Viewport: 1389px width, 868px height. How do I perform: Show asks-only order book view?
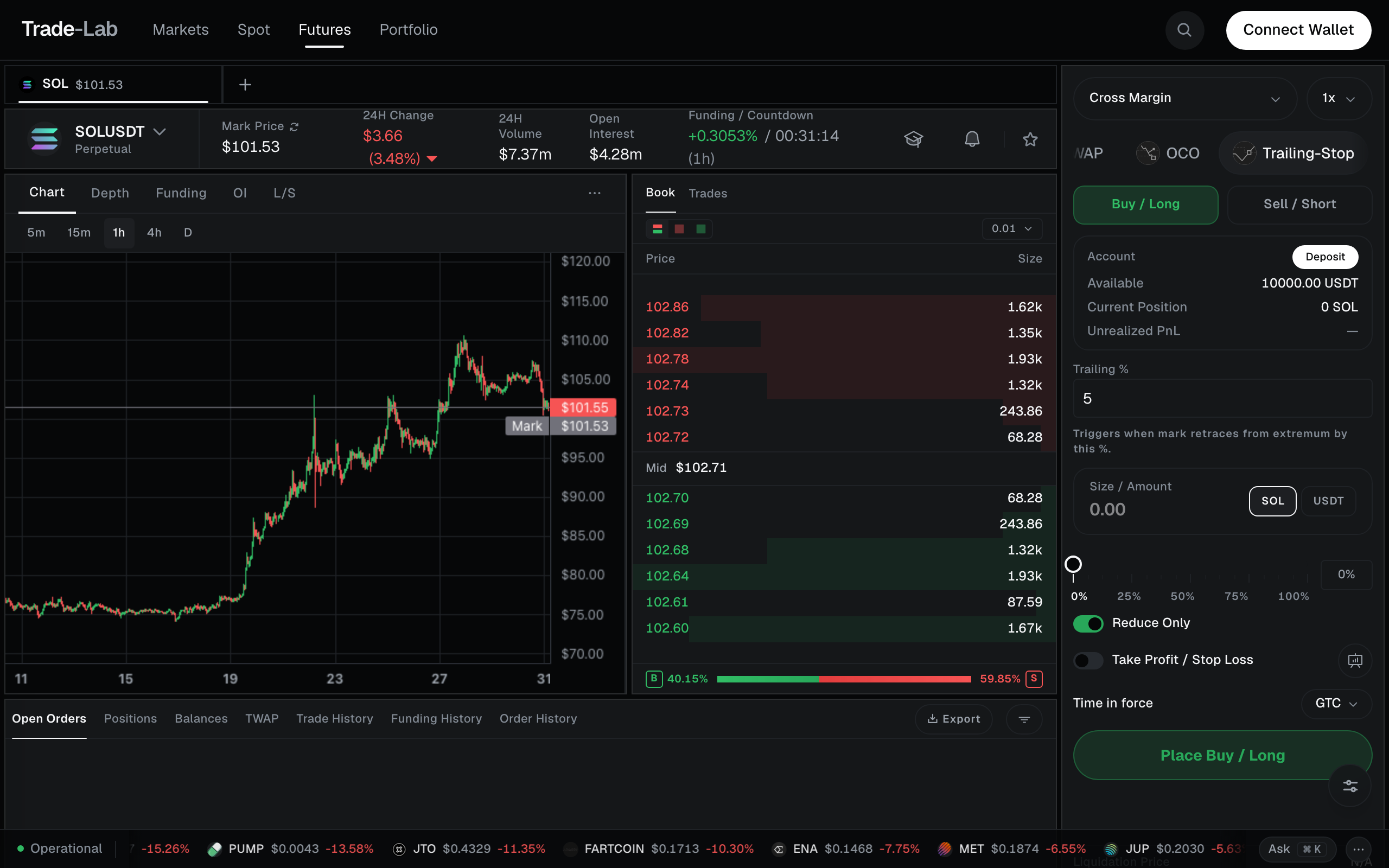[x=679, y=229]
